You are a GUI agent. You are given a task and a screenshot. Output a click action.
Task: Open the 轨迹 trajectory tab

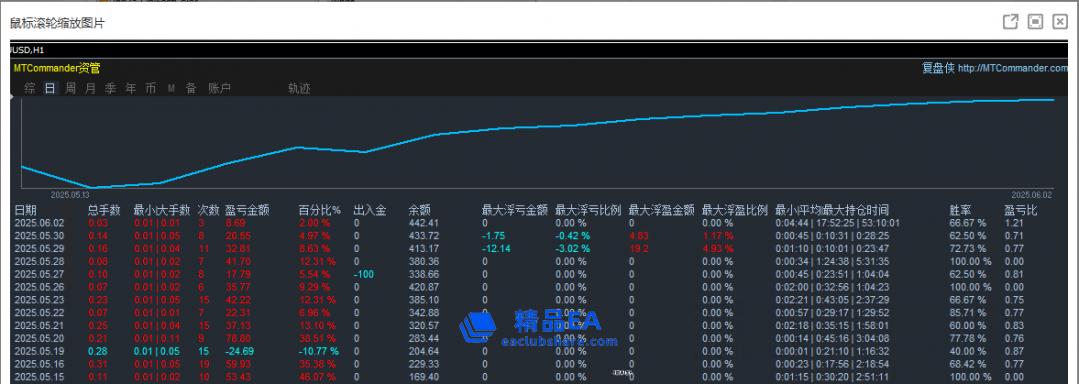tap(299, 88)
